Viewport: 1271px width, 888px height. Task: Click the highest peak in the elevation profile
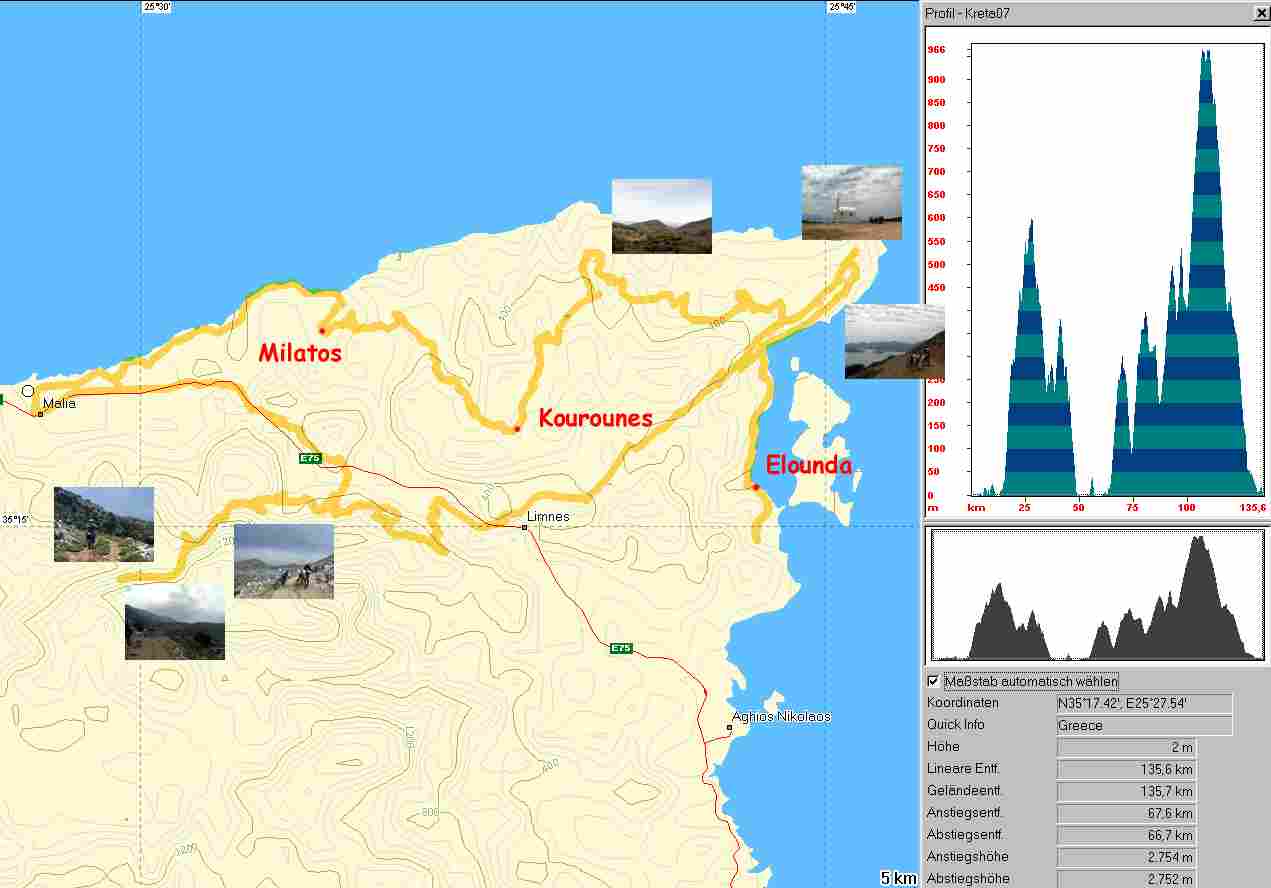1206,54
